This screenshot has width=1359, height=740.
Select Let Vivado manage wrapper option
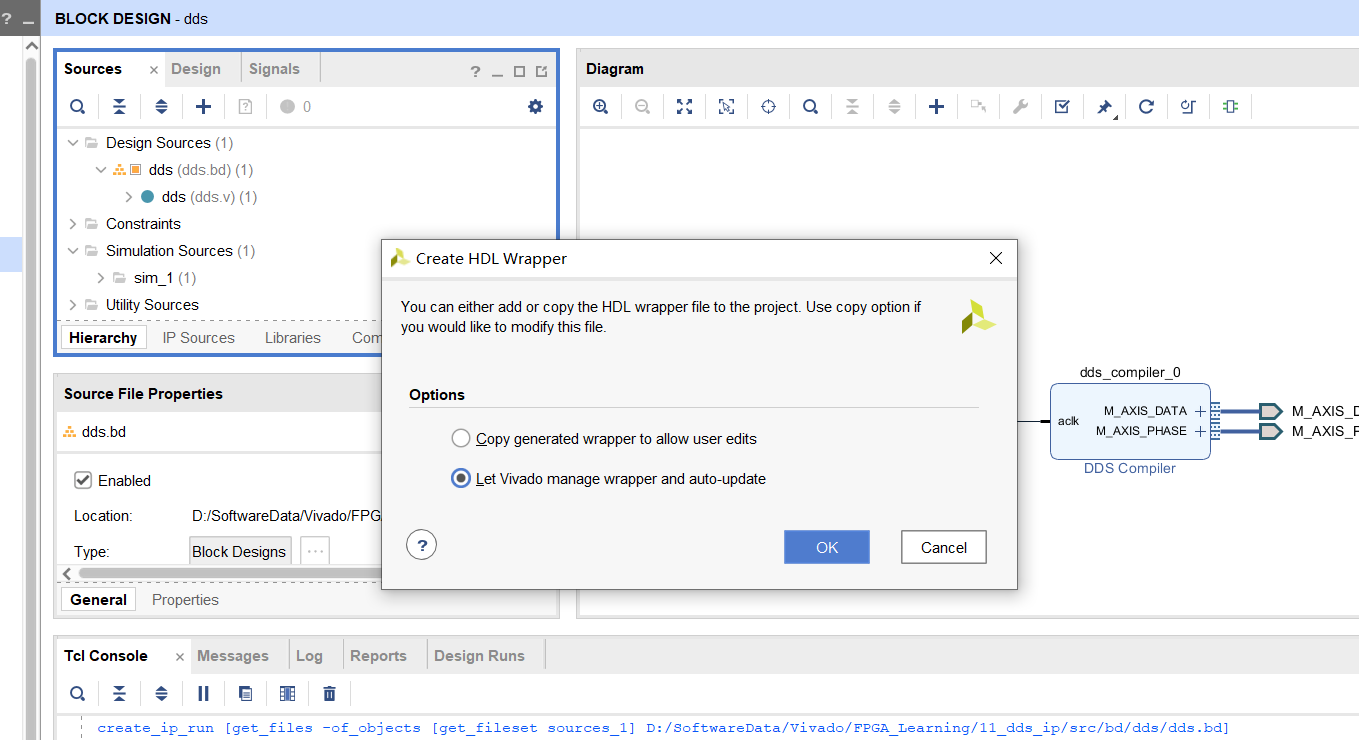pos(460,479)
